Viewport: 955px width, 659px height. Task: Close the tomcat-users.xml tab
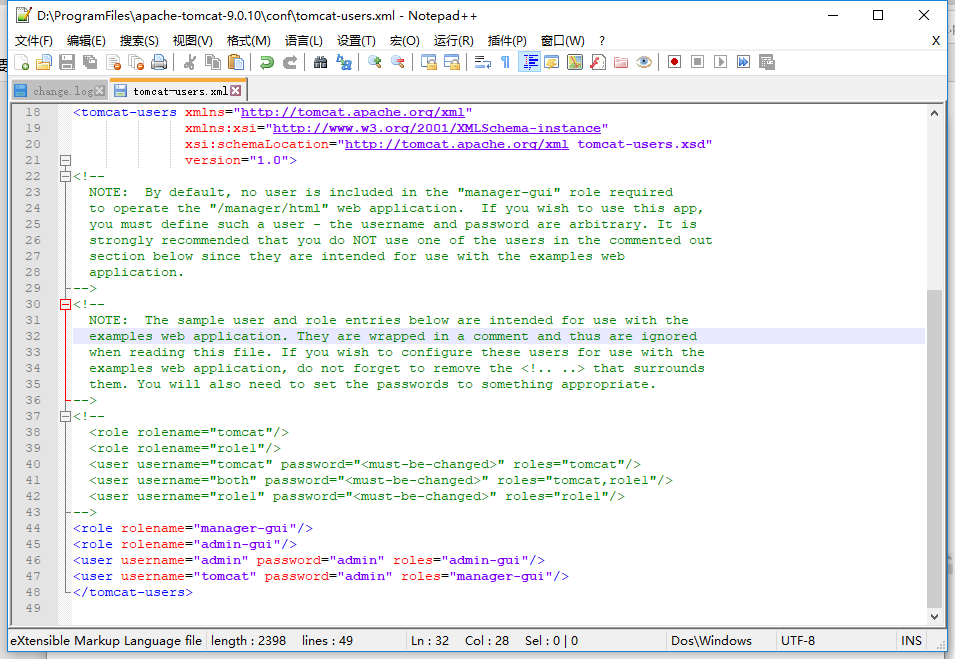pyautogui.click(x=236, y=91)
